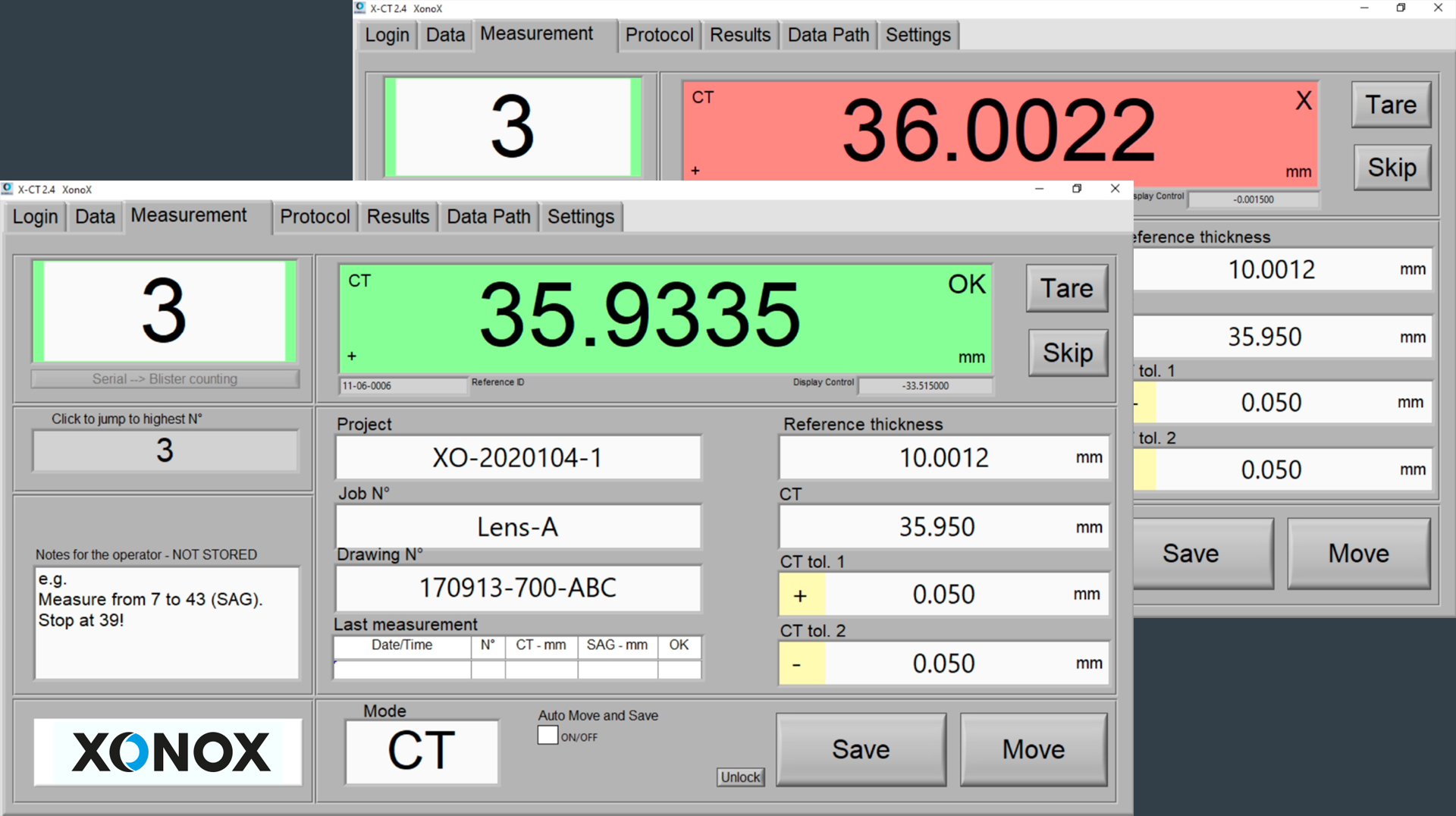Click tol. 2 value 0.050 in back window
Screen dimensions: 1456x816
(1294, 469)
